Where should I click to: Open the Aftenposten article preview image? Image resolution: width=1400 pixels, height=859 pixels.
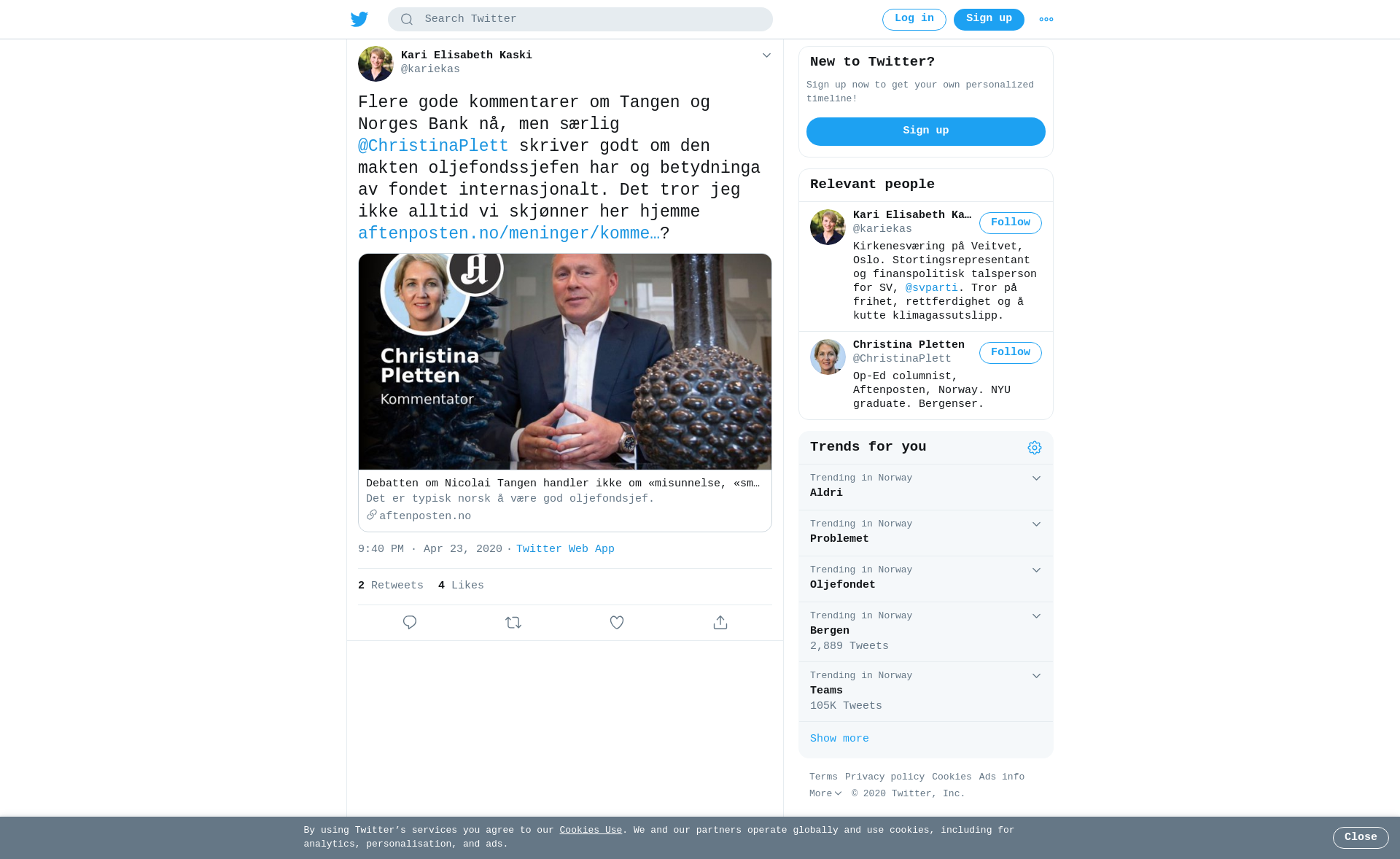click(x=565, y=362)
